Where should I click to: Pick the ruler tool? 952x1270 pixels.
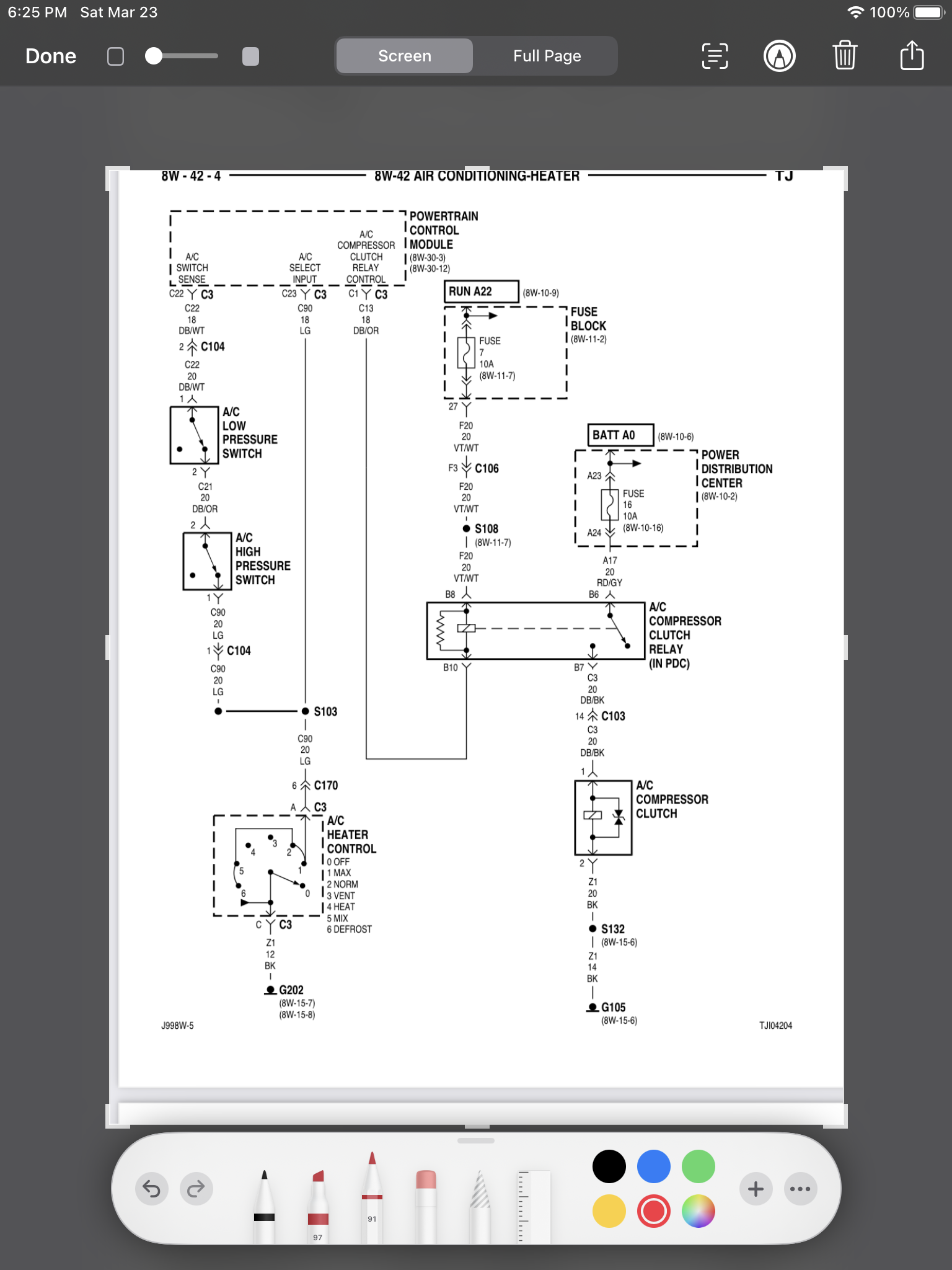pyautogui.click(x=533, y=1206)
